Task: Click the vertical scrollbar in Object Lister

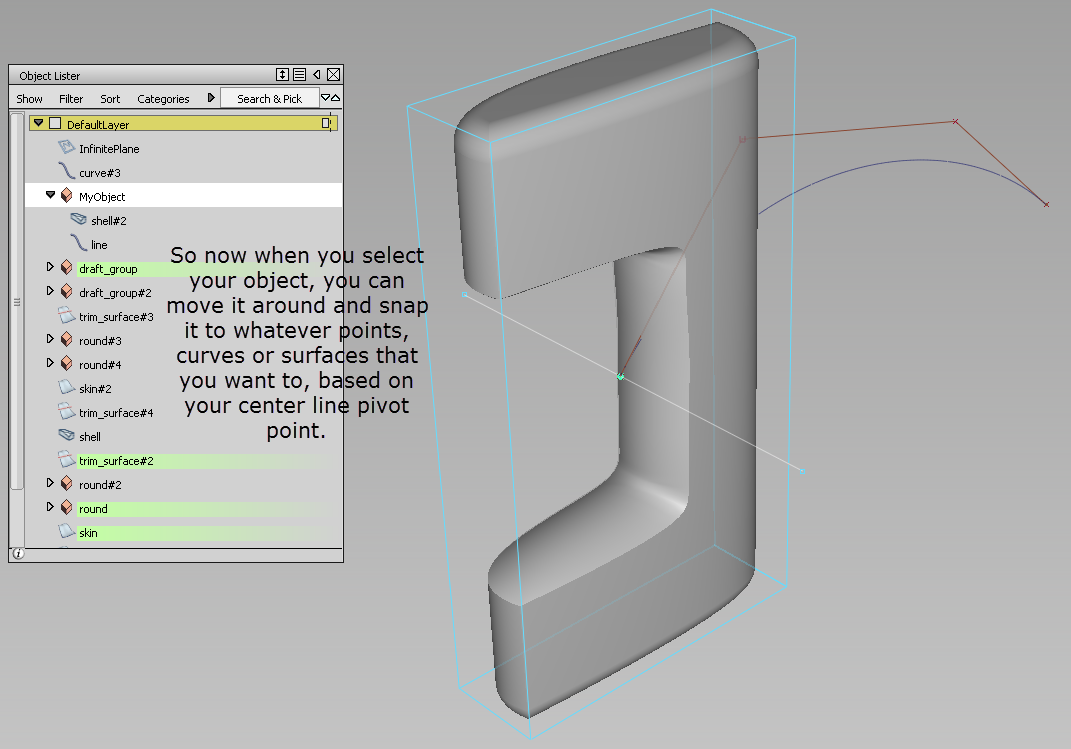Action: tap(15, 300)
